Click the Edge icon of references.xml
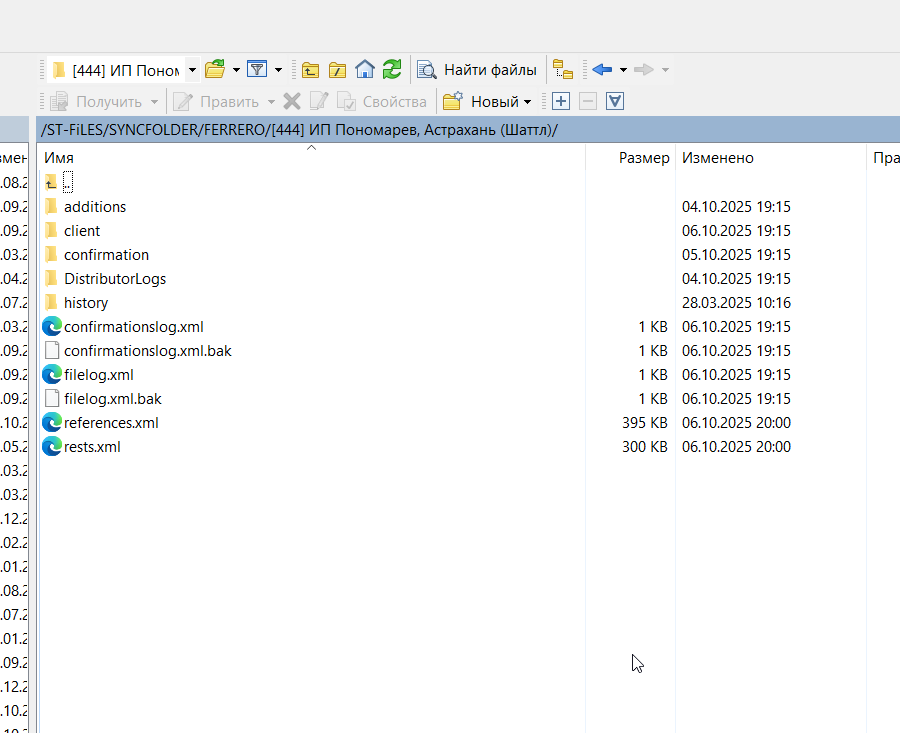900x733 pixels. point(52,422)
